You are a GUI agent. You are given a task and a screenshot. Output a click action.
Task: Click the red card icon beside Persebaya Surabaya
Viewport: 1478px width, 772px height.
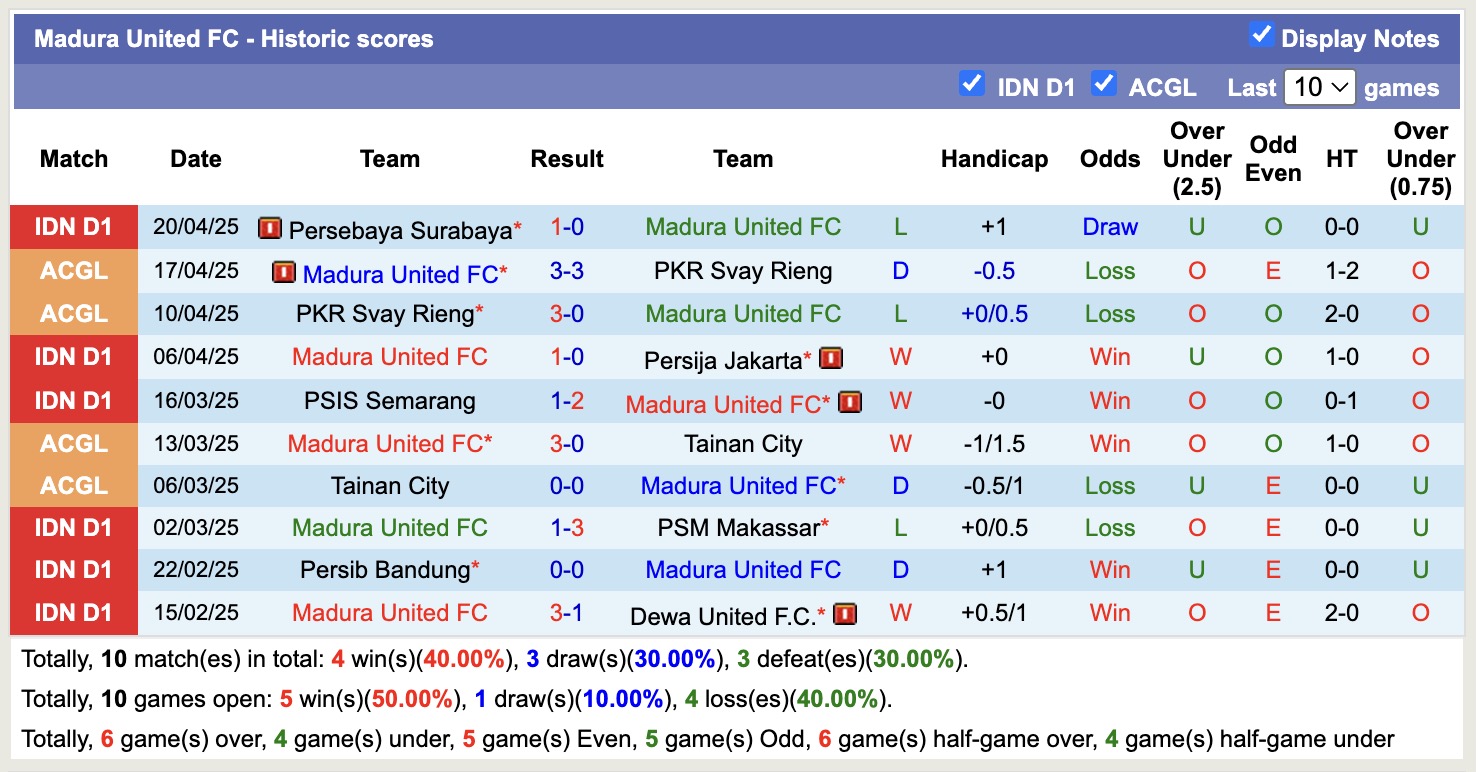pyautogui.click(x=268, y=227)
